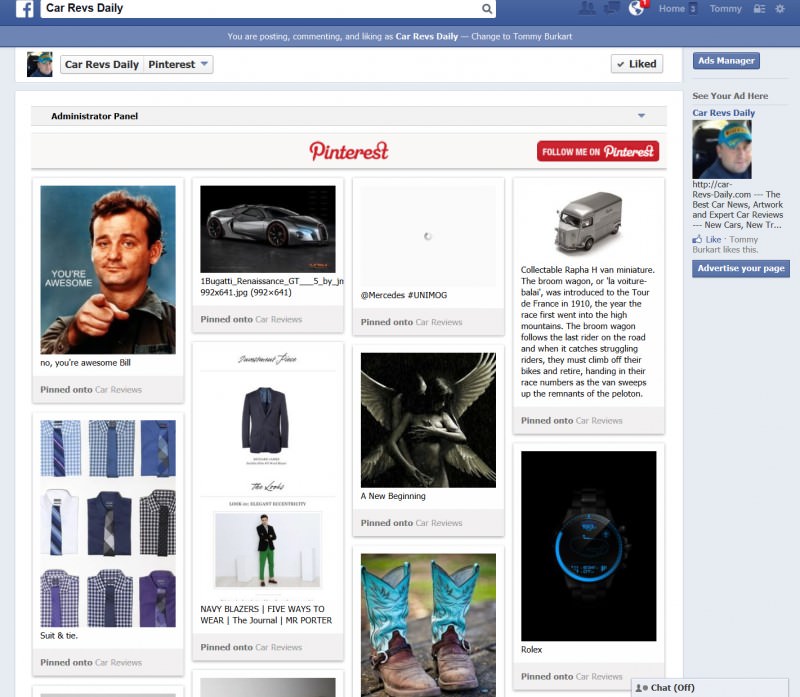The image size is (800, 697).
Task: Open notifications globe icon
Action: coord(636,8)
